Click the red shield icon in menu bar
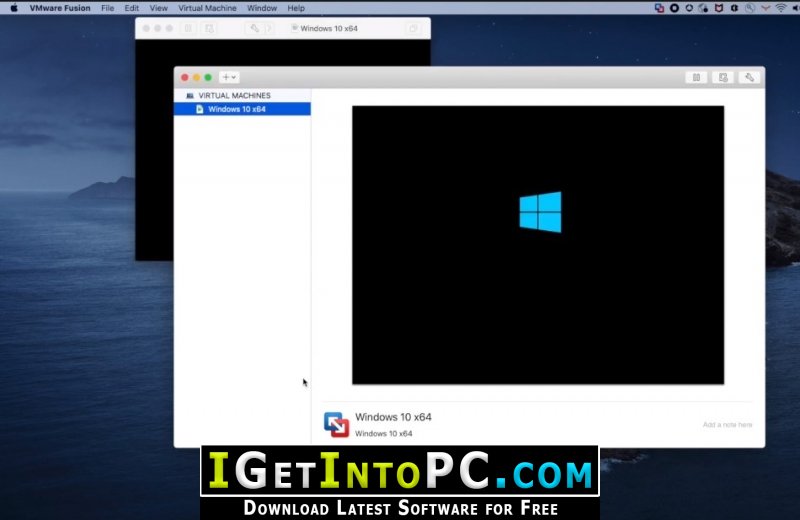 719,8
